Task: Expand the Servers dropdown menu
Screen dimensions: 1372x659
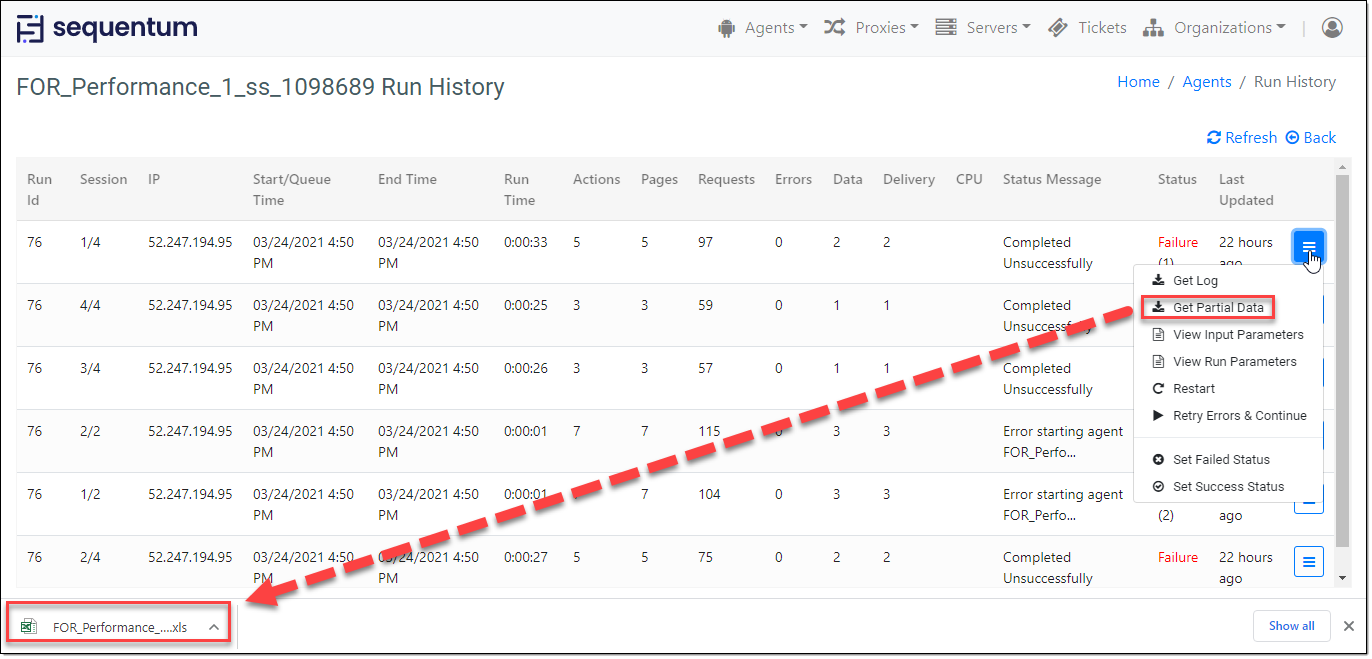Action: tap(983, 28)
